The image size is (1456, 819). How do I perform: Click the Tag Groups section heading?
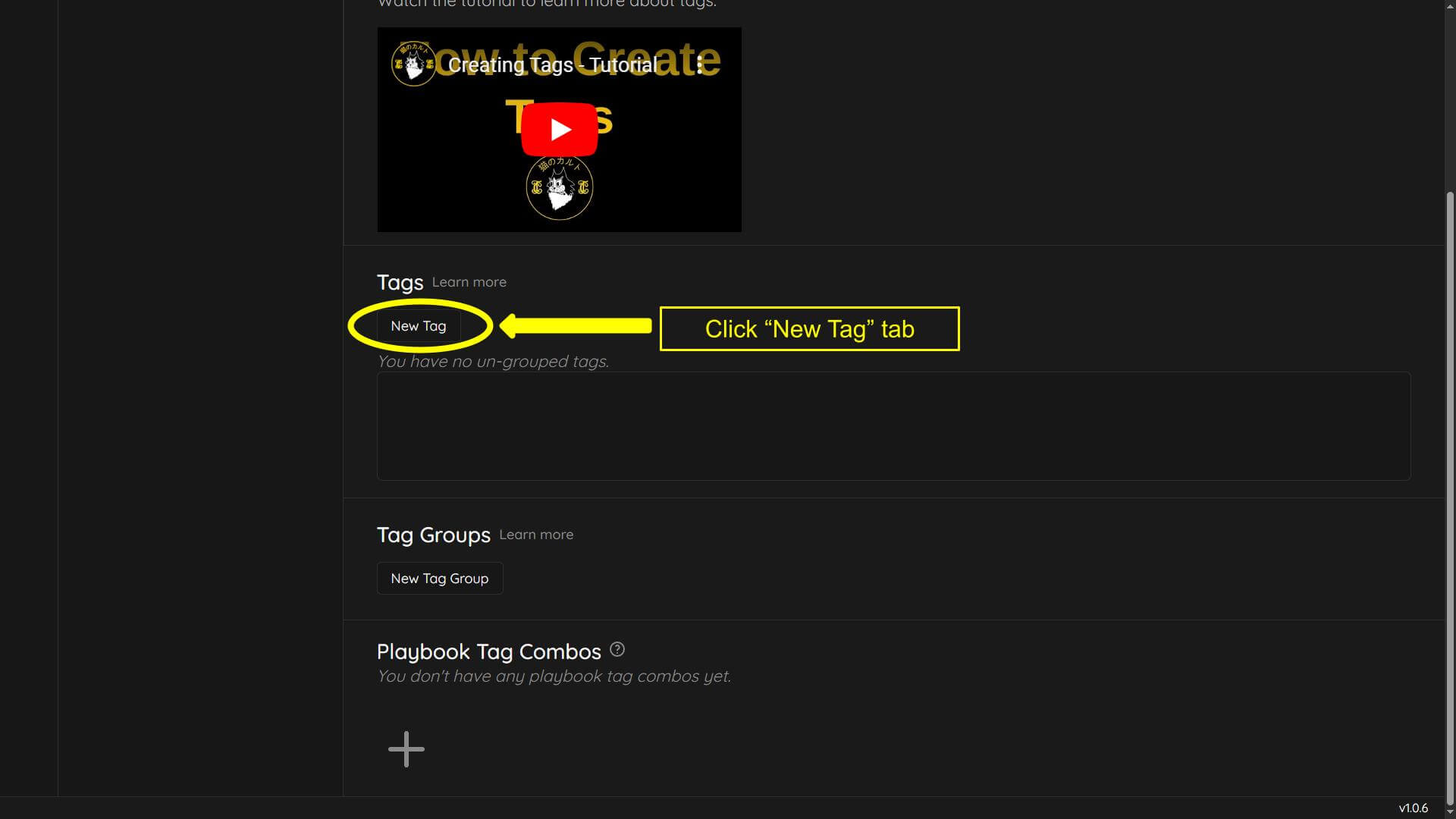(x=434, y=535)
